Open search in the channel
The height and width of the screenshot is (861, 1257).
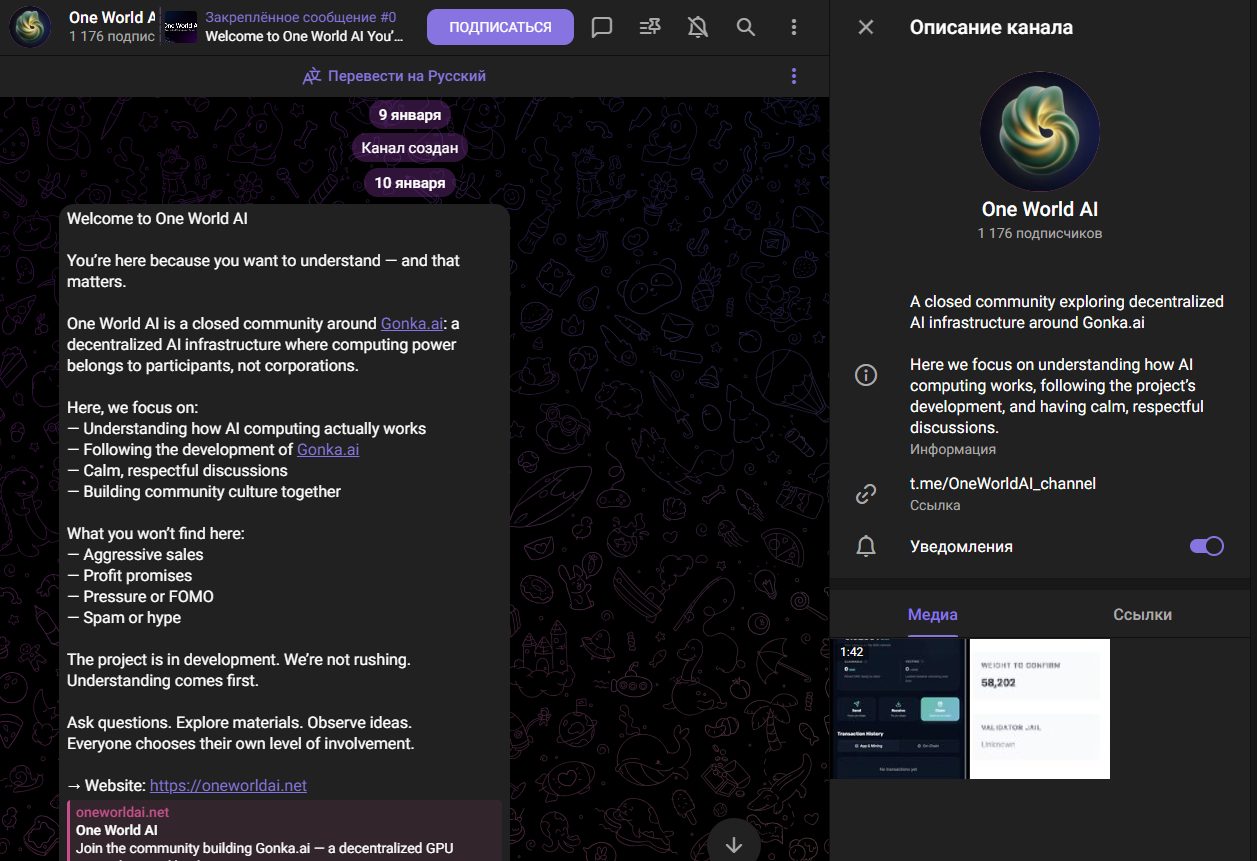click(746, 28)
